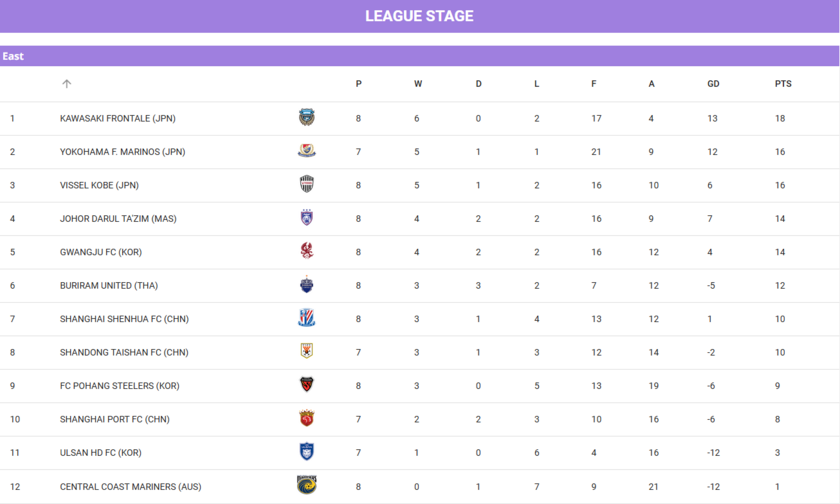Click the Yokohama F. Marinos club crest
Image resolution: width=840 pixels, height=504 pixels.
point(307,152)
